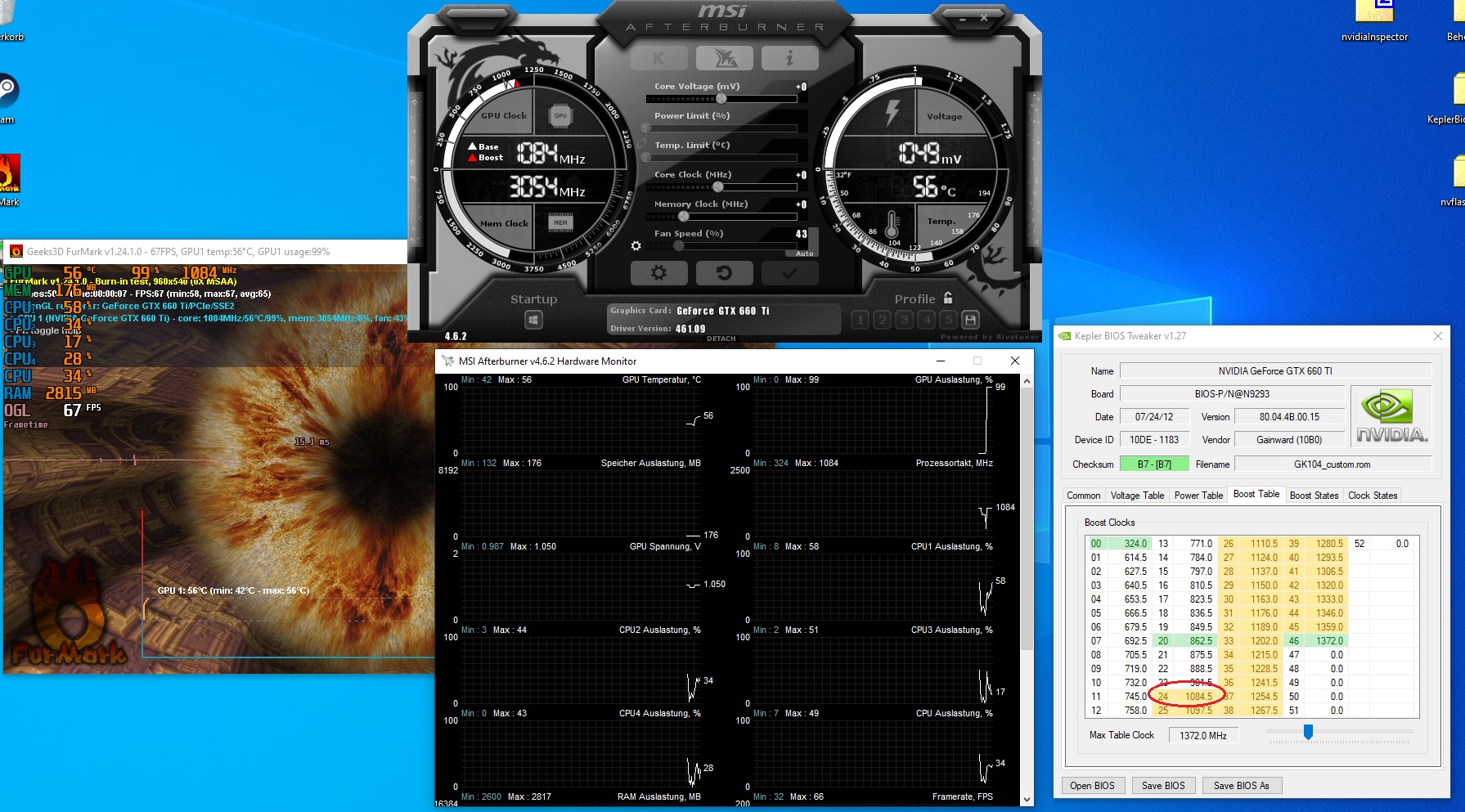Switch to the Clock States tab
This screenshot has width=1465, height=812.
(1373, 496)
